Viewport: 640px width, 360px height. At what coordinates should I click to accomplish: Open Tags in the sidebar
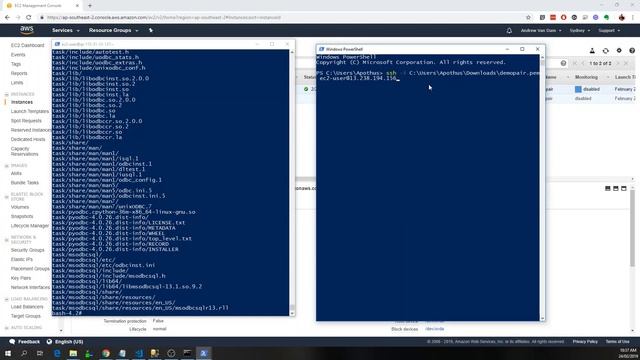tap(16, 64)
